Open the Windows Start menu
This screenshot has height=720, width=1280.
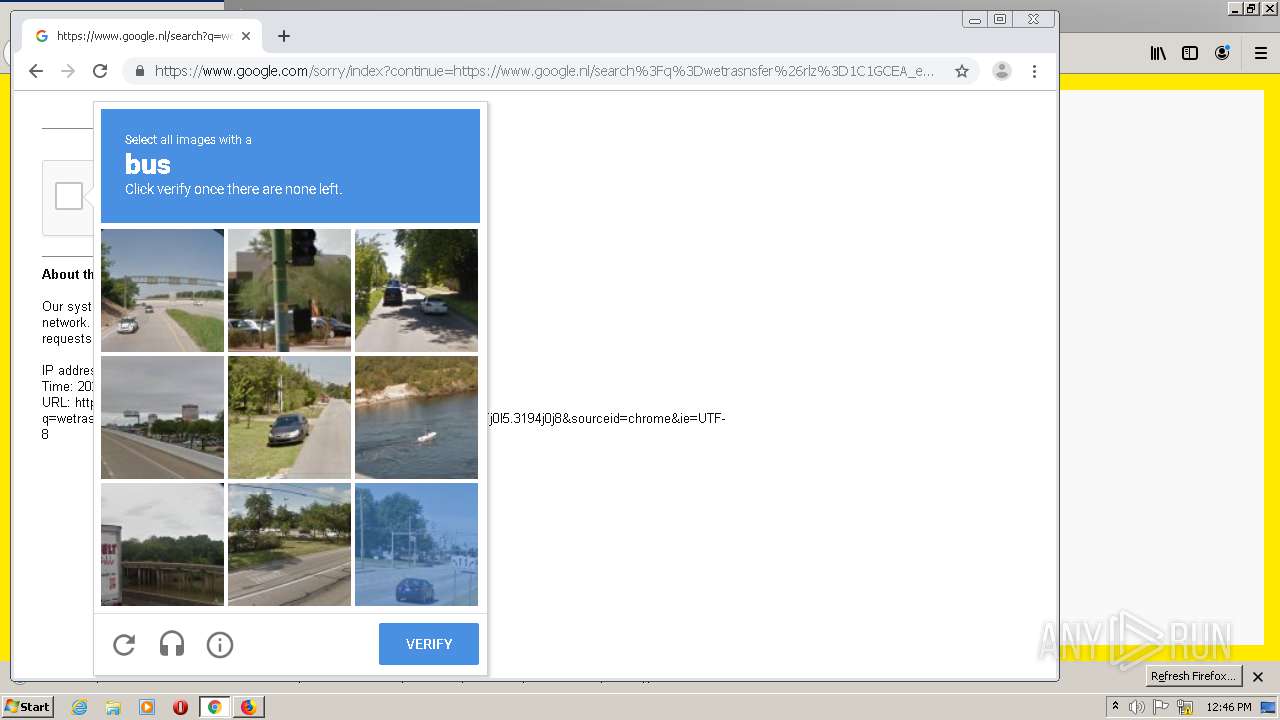tap(27, 707)
